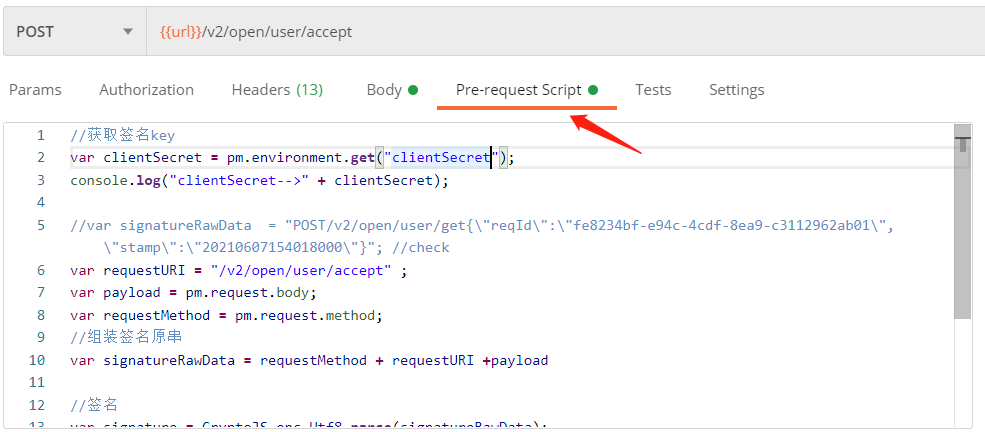This screenshot has width=985, height=432.
Task: Open the POST method dropdown
Action: pyautogui.click(x=75, y=31)
